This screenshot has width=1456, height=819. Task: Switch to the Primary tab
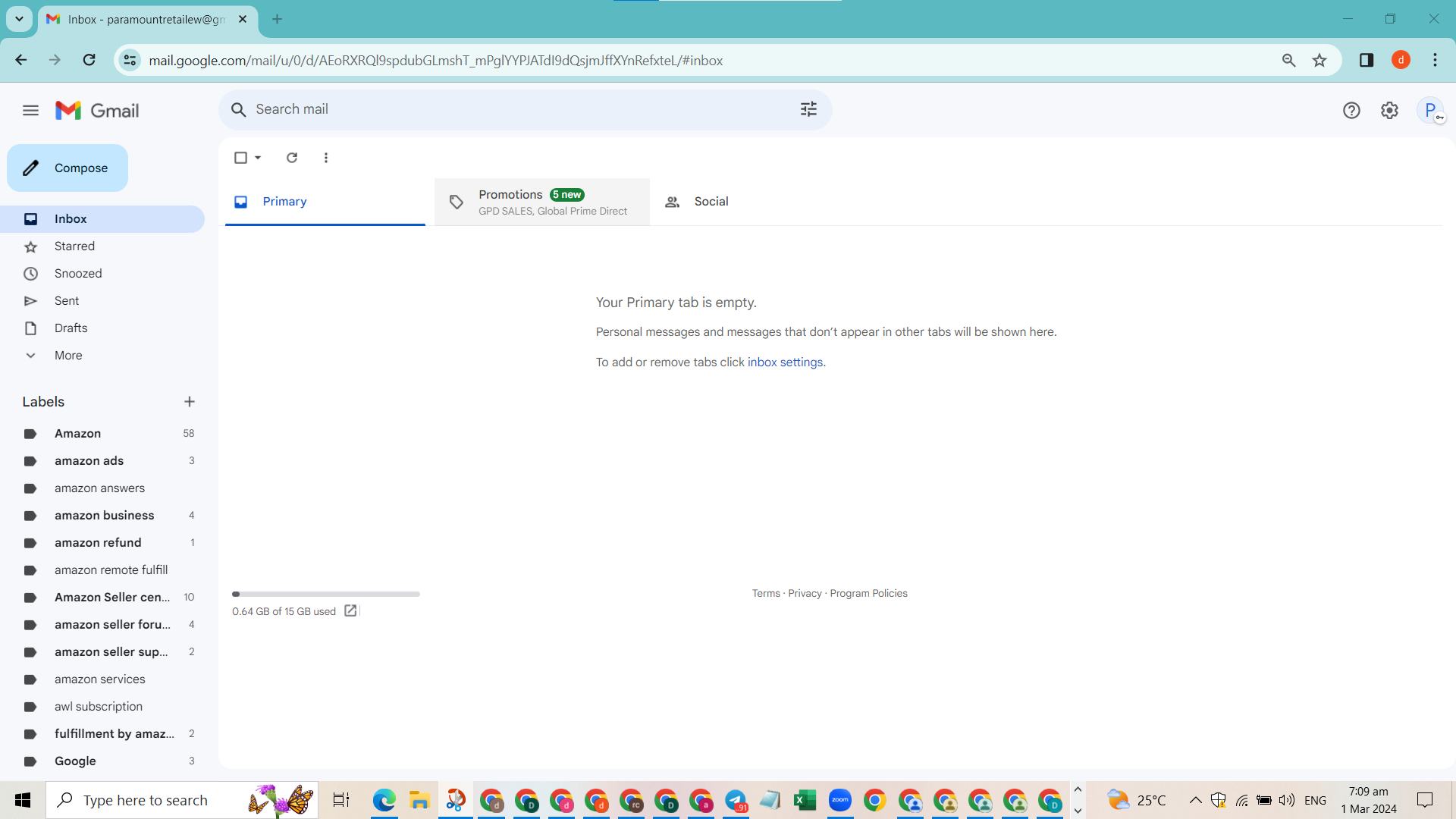(x=325, y=202)
